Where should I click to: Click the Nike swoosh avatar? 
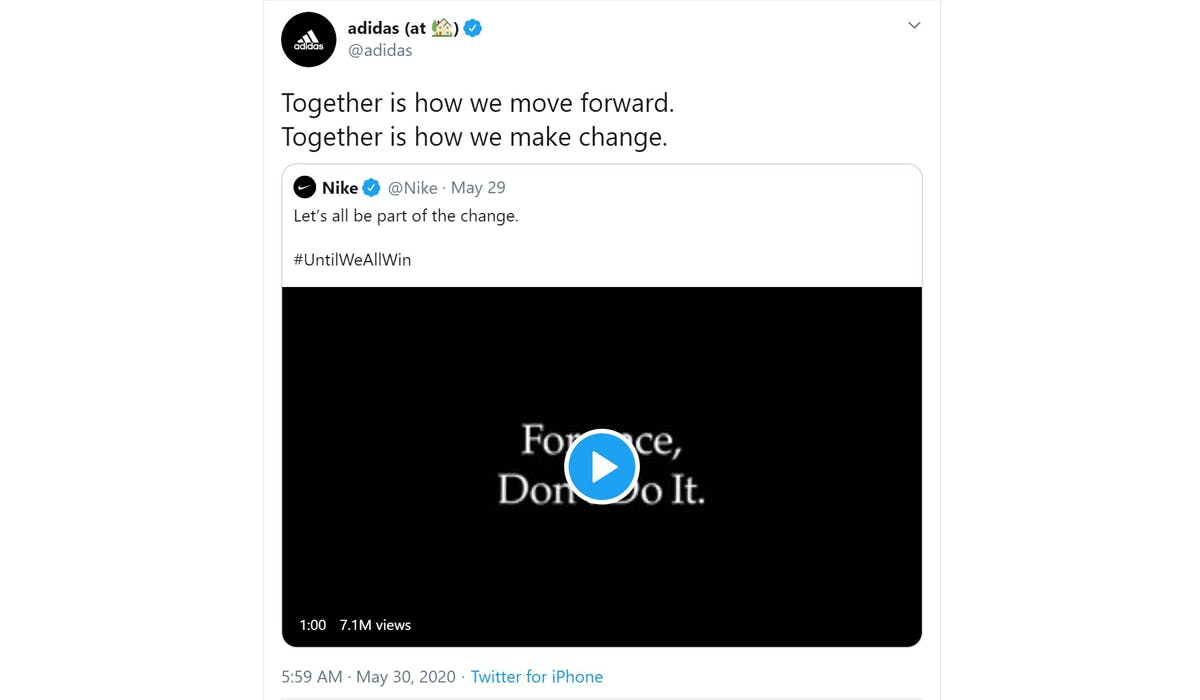(305, 187)
